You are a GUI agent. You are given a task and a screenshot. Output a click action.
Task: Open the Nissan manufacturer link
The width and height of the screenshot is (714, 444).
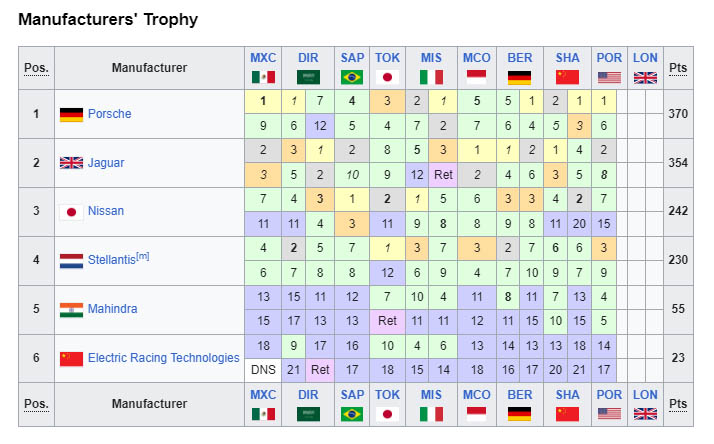point(106,211)
